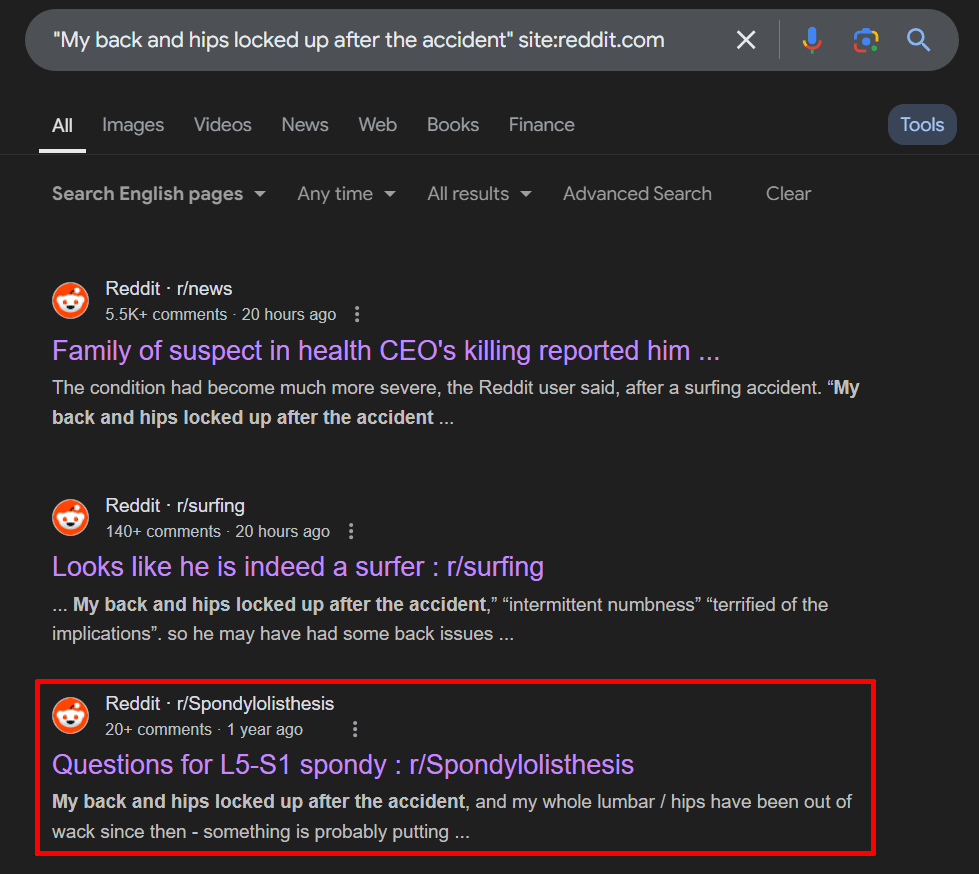The width and height of the screenshot is (979, 874).
Task: Toggle the Tools filter panel
Action: (921, 124)
